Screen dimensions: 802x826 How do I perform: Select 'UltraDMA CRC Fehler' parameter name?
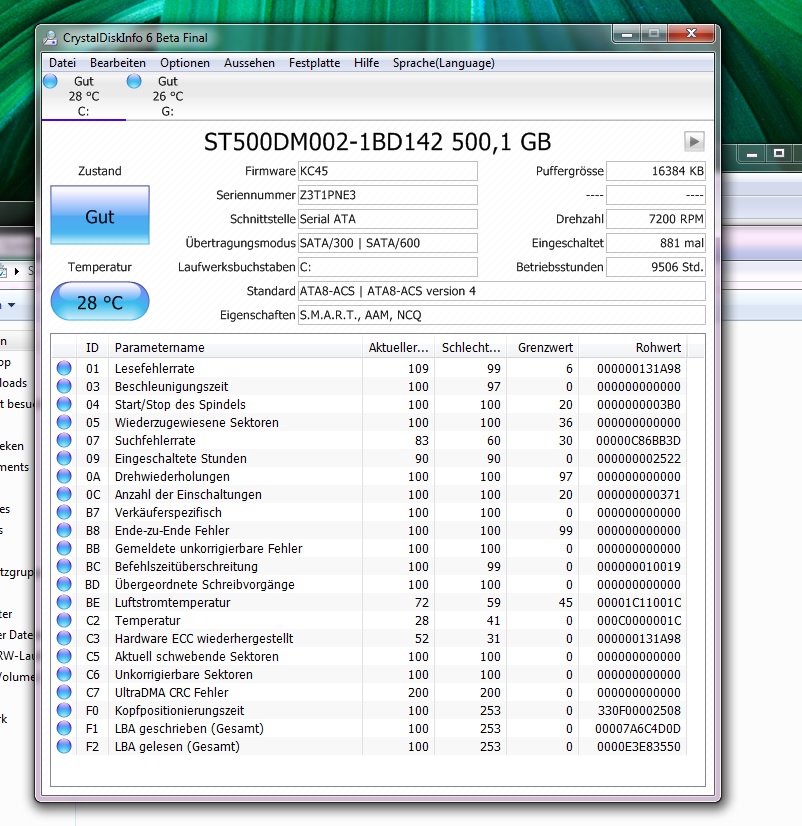[x=171, y=692]
